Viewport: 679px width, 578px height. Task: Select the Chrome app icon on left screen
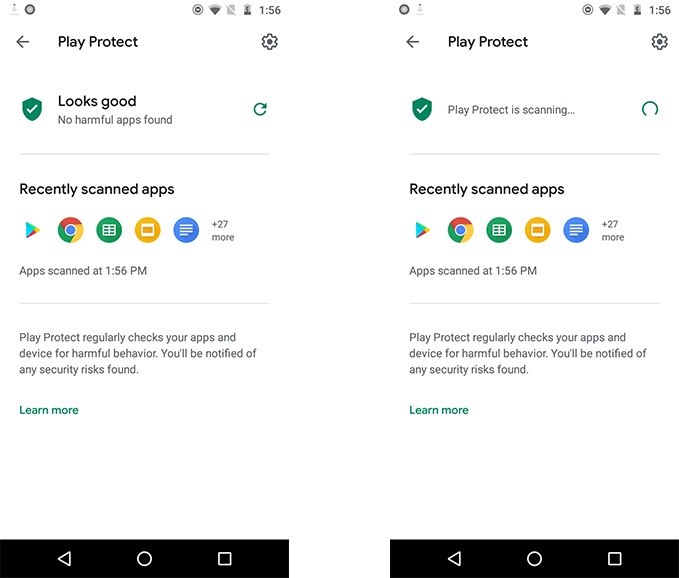tap(71, 230)
